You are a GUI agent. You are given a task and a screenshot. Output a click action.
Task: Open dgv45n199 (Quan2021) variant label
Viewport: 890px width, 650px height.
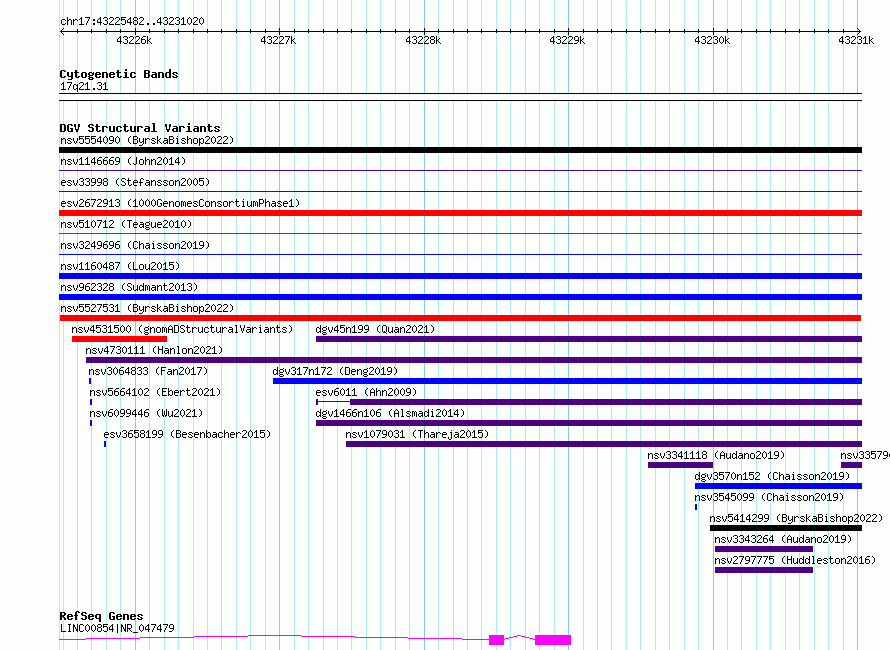point(375,329)
